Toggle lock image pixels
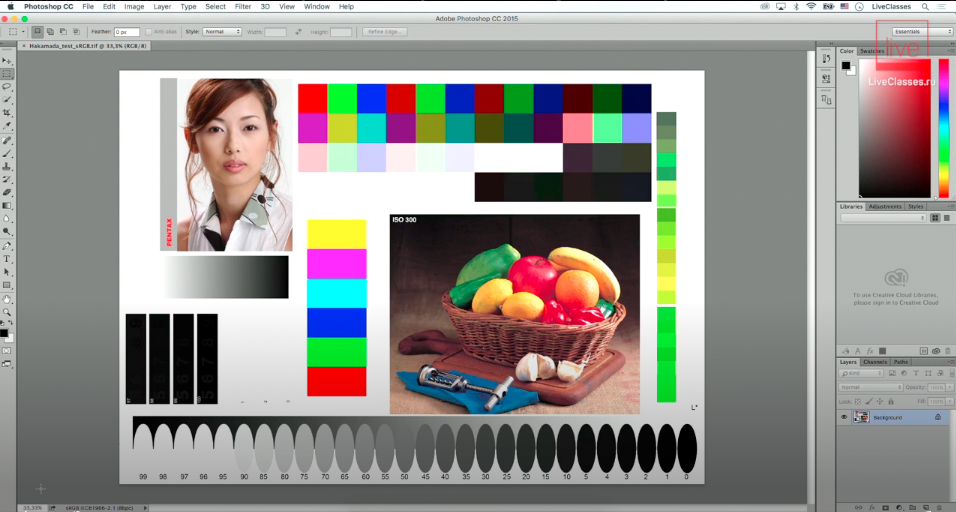The image size is (956, 512). coord(869,402)
